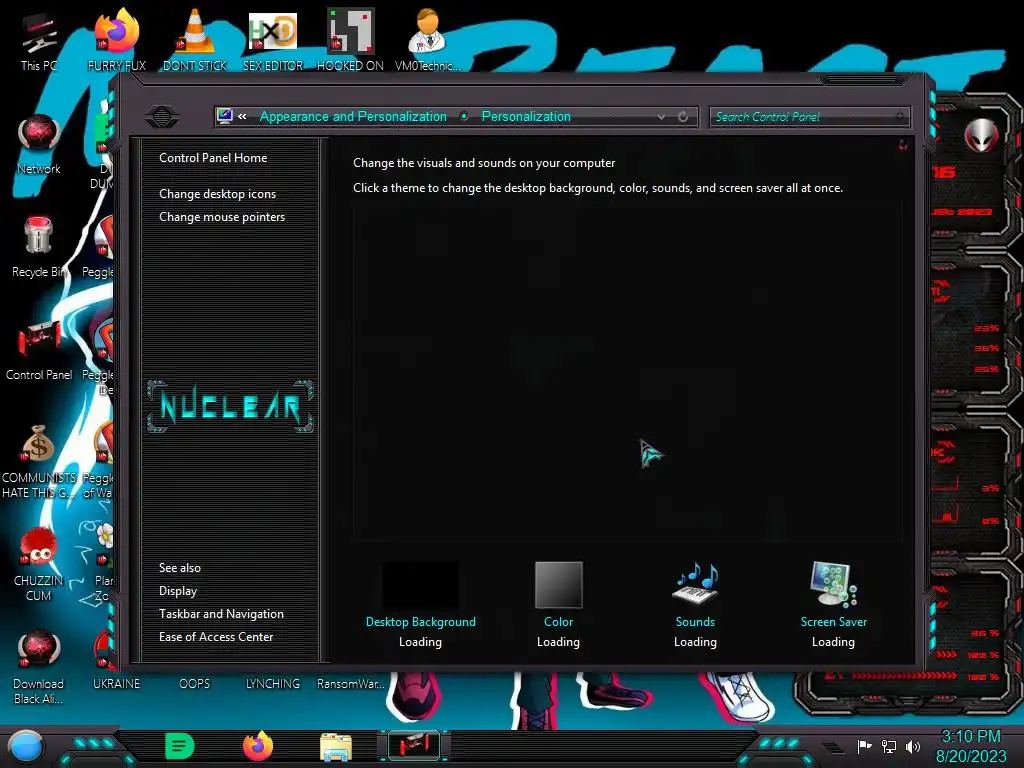Image resolution: width=1024 pixels, height=768 pixels.
Task: Select the Download Black Ali... desktop icon
Action: [x=39, y=667]
